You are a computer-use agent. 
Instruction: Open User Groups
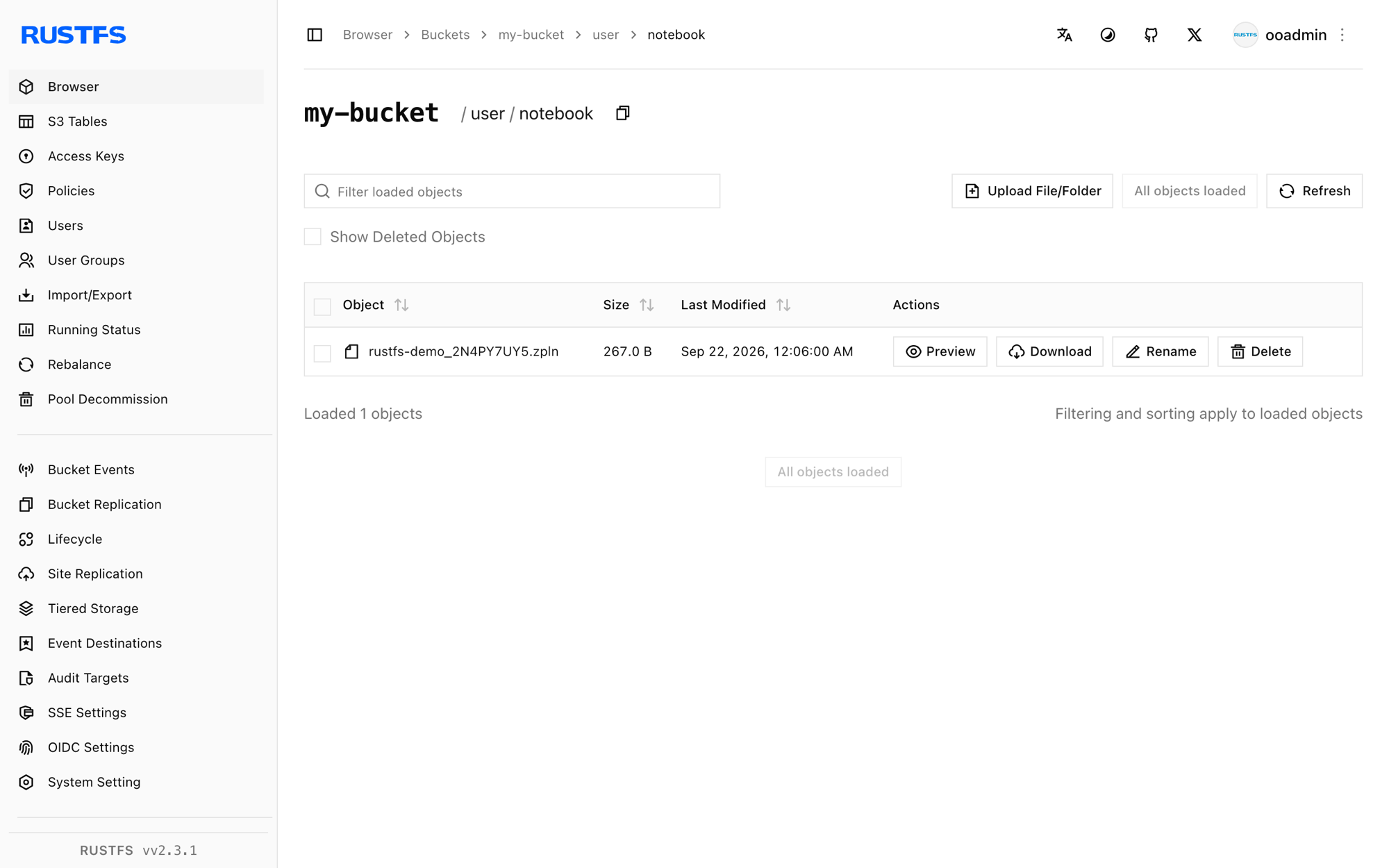tap(136, 260)
